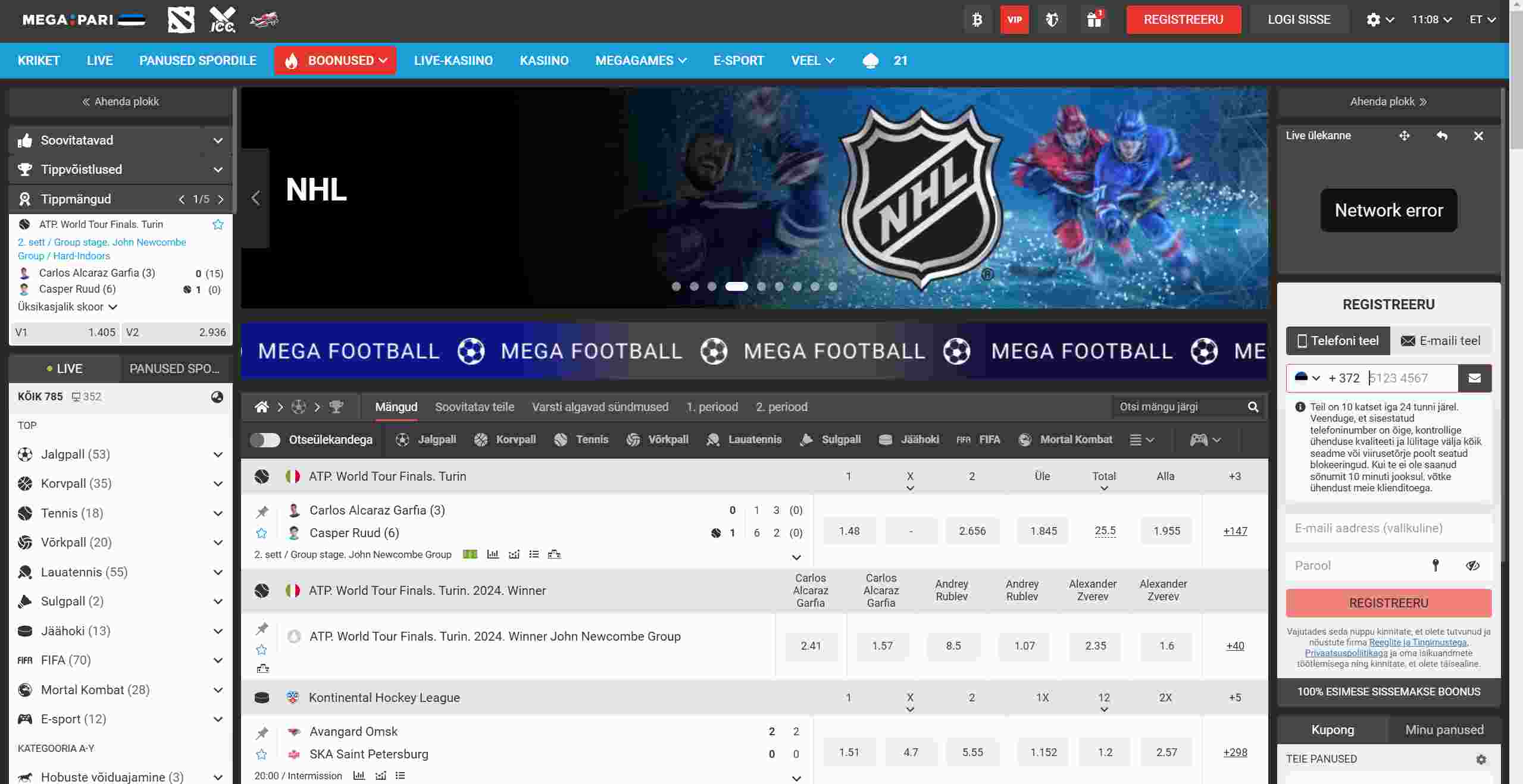Open statistics chart icon for Alcaraz match
This screenshot has height=784, width=1523.
(493, 554)
